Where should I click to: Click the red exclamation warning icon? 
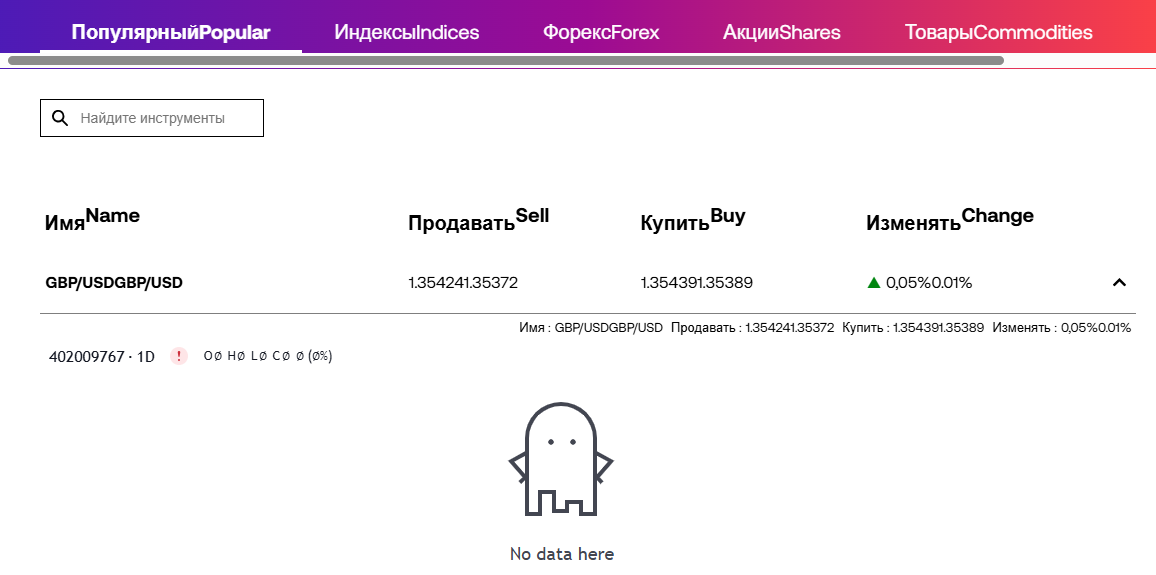[178, 357]
